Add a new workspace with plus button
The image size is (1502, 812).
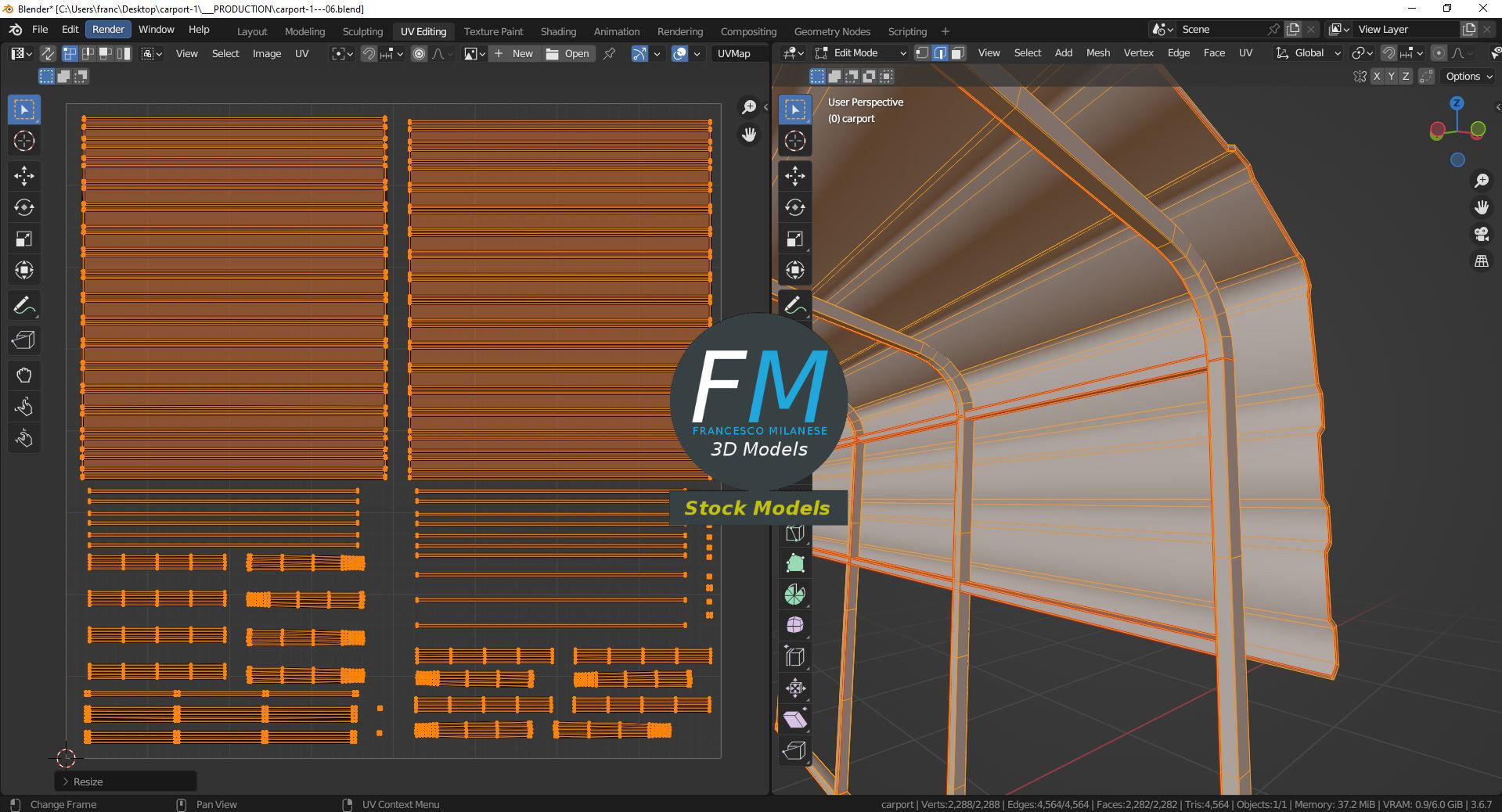pyautogui.click(x=945, y=31)
